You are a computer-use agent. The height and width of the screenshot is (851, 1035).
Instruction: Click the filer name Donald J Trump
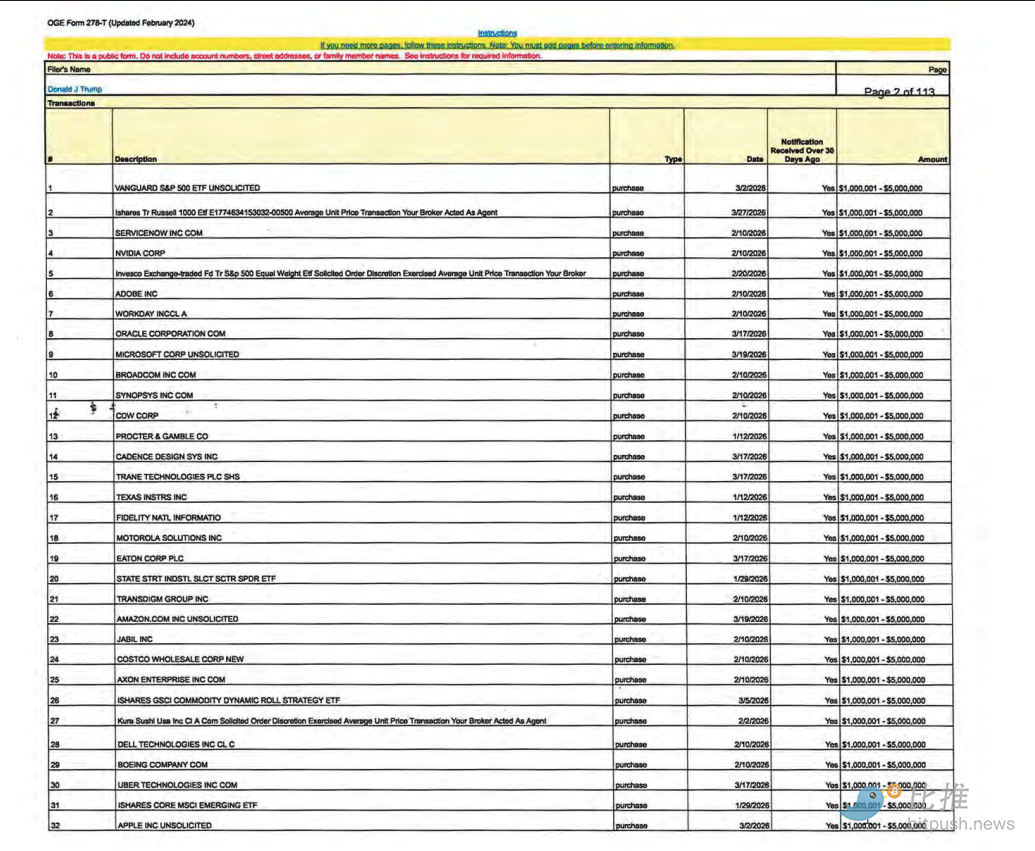(75, 89)
